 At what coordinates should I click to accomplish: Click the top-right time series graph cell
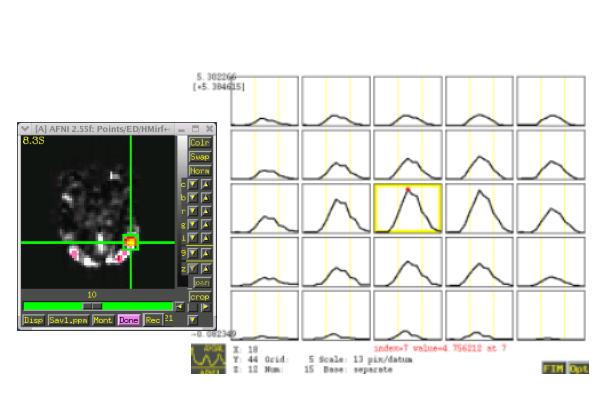(x=551, y=101)
